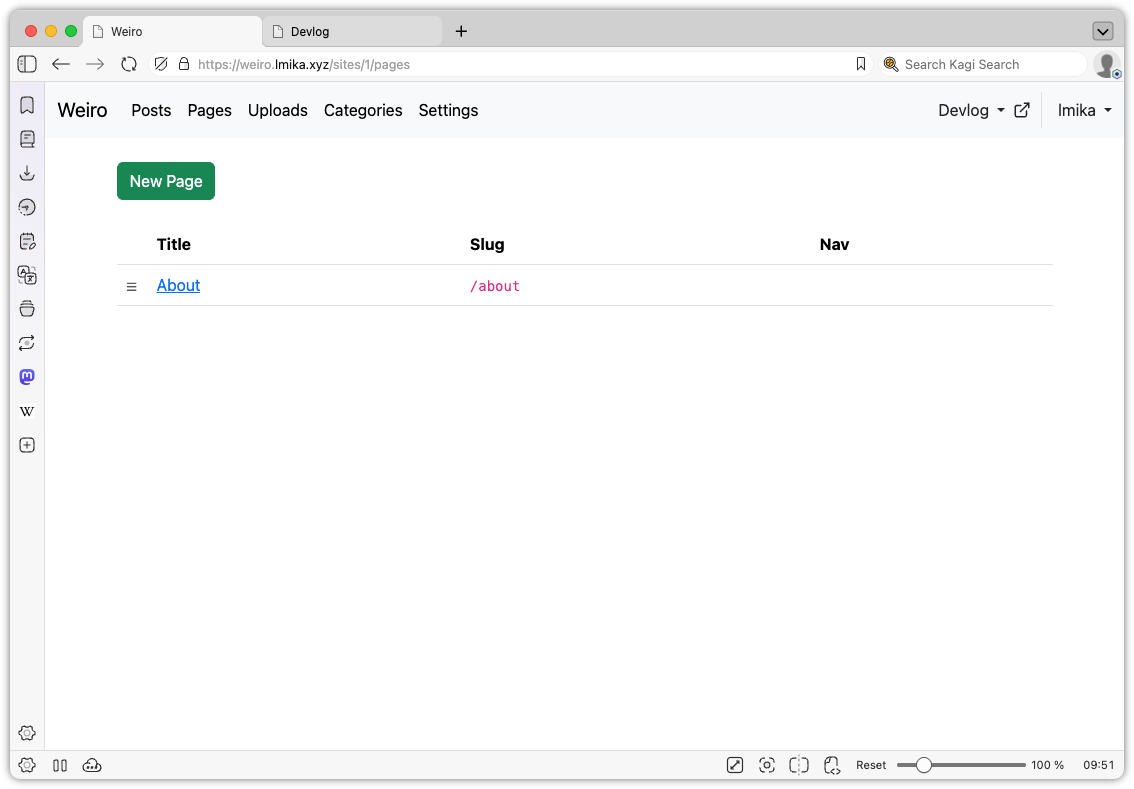Open the Mastodon web panel
Image resolution: width=1134 pixels, height=789 pixels.
(27, 377)
